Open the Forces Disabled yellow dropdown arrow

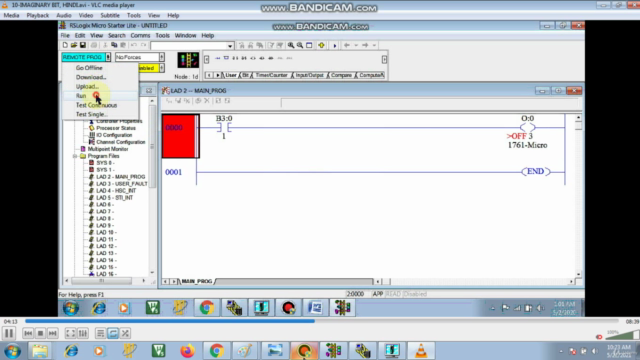(162, 68)
